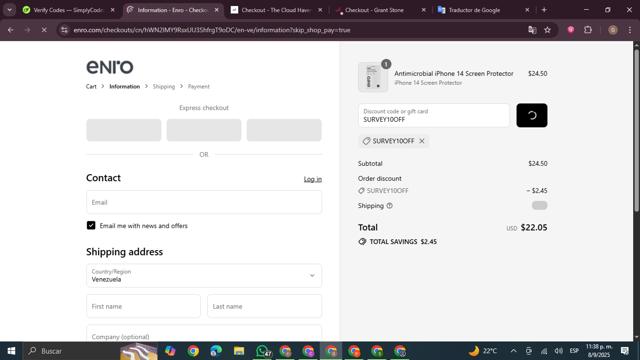
Task: Open the tab search dropdown arrow
Action: coord(9,10)
